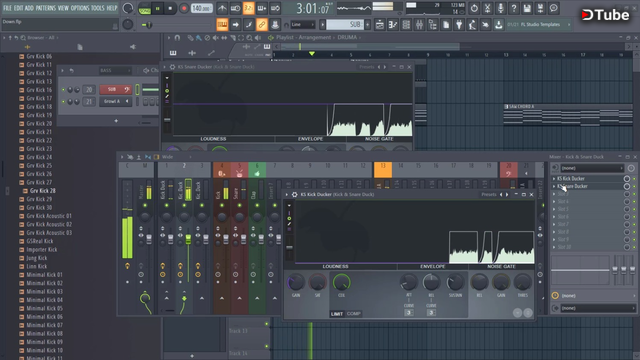Click the help question mark icon
This screenshot has height=360, width=640.
point(514,8)
